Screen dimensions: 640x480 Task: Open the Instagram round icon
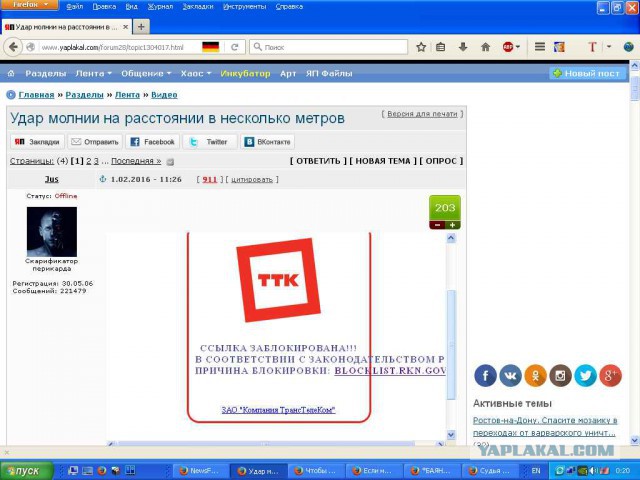(560, 376)
